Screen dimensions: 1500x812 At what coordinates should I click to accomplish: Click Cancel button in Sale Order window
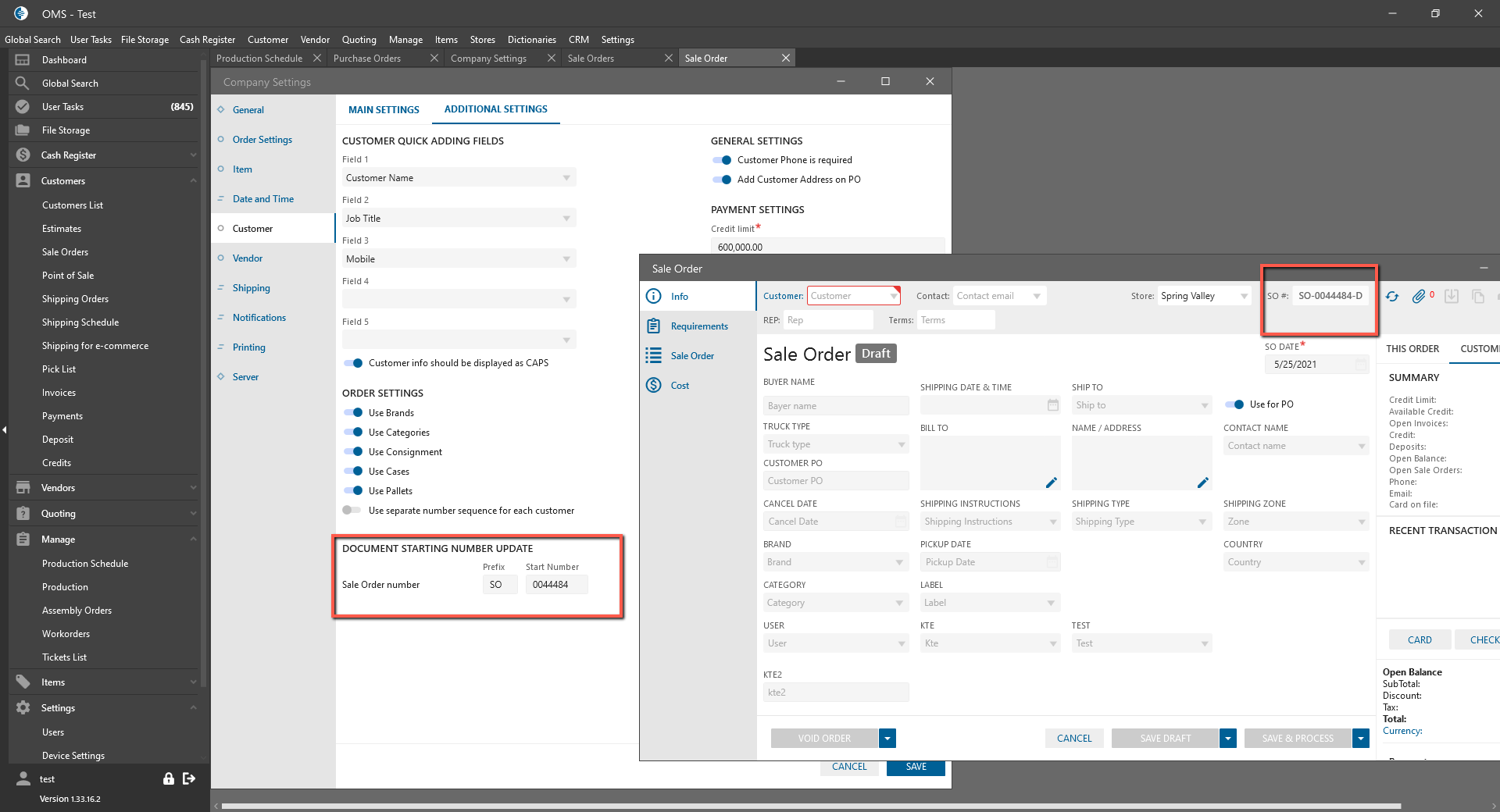(1074, 739)
